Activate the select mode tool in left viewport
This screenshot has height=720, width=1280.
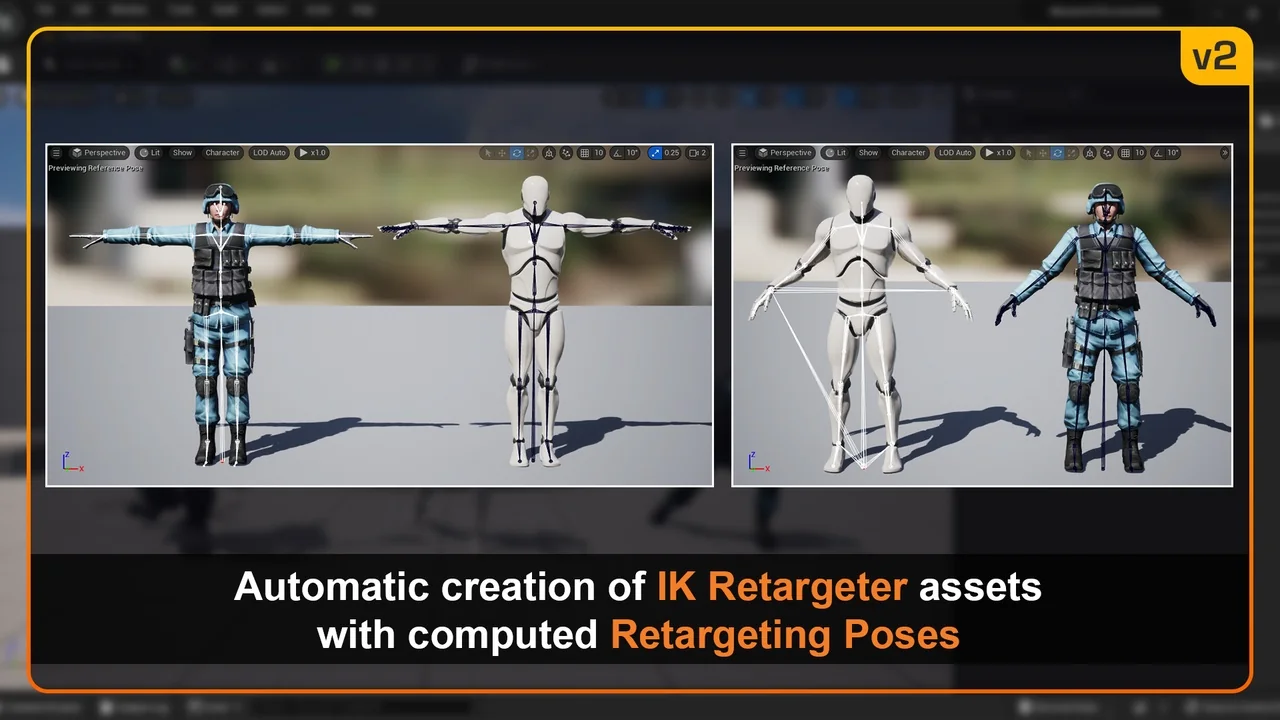coord(486,153)
